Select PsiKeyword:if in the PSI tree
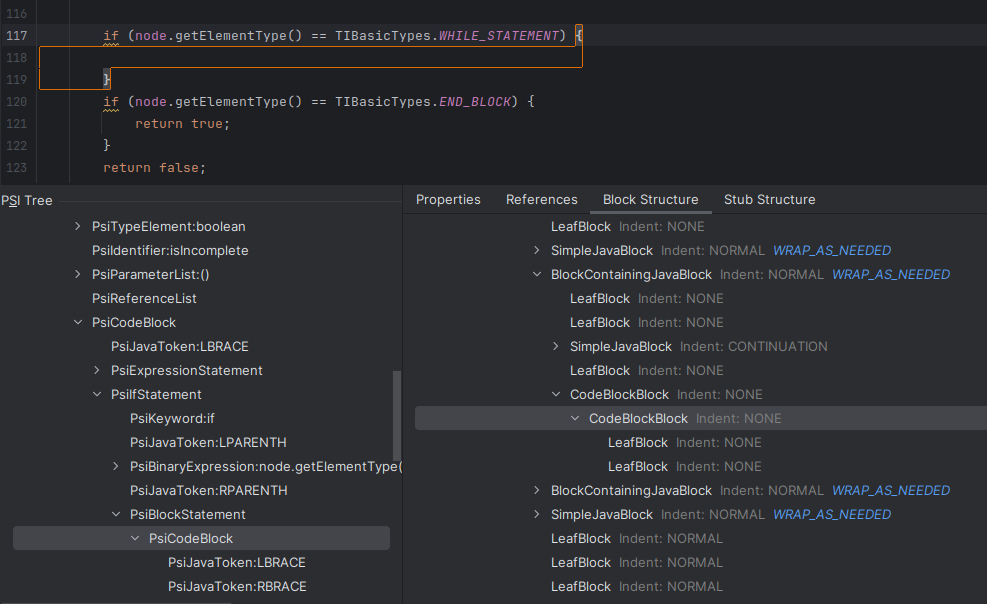 (172, 418)
